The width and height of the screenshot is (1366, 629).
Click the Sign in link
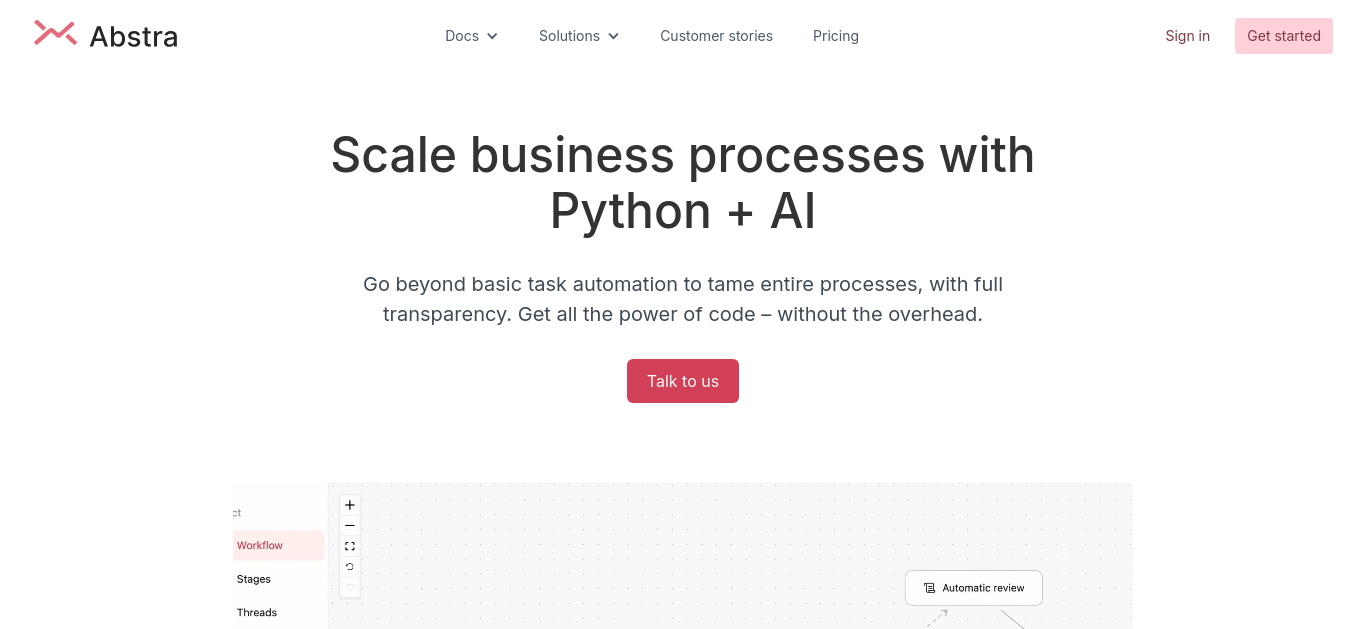point(1187,36)
